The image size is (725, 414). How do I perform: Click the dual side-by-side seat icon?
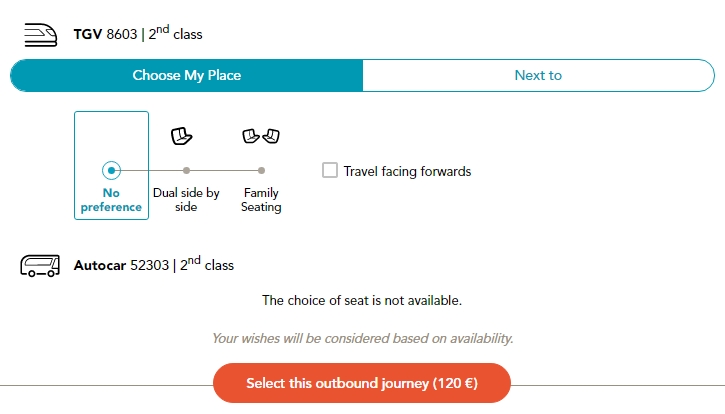click(180, 135)
